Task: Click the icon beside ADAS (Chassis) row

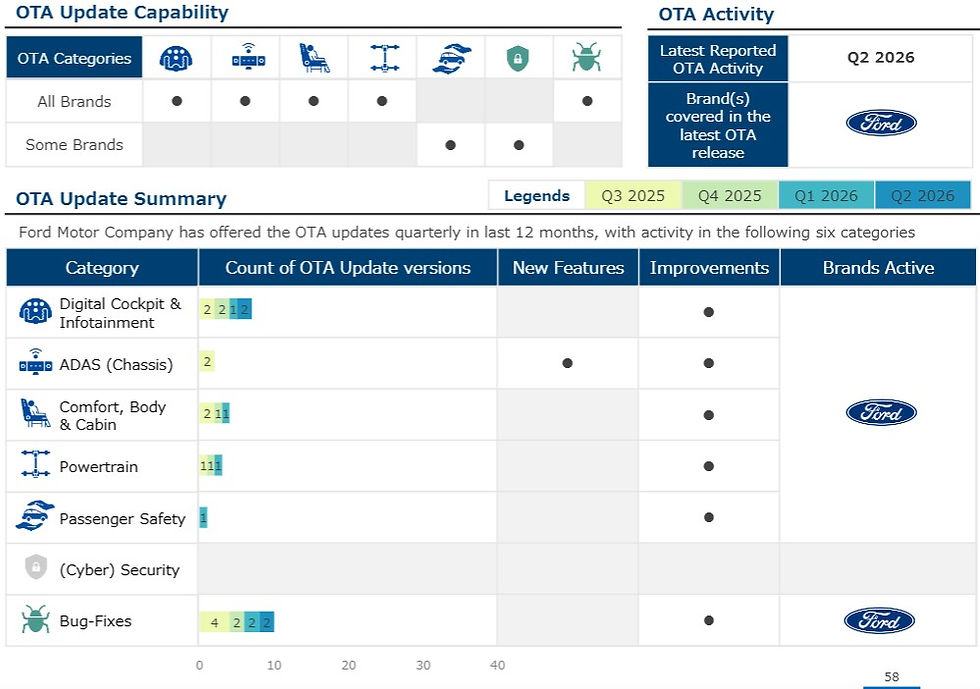Action: [x=36, y=362]
